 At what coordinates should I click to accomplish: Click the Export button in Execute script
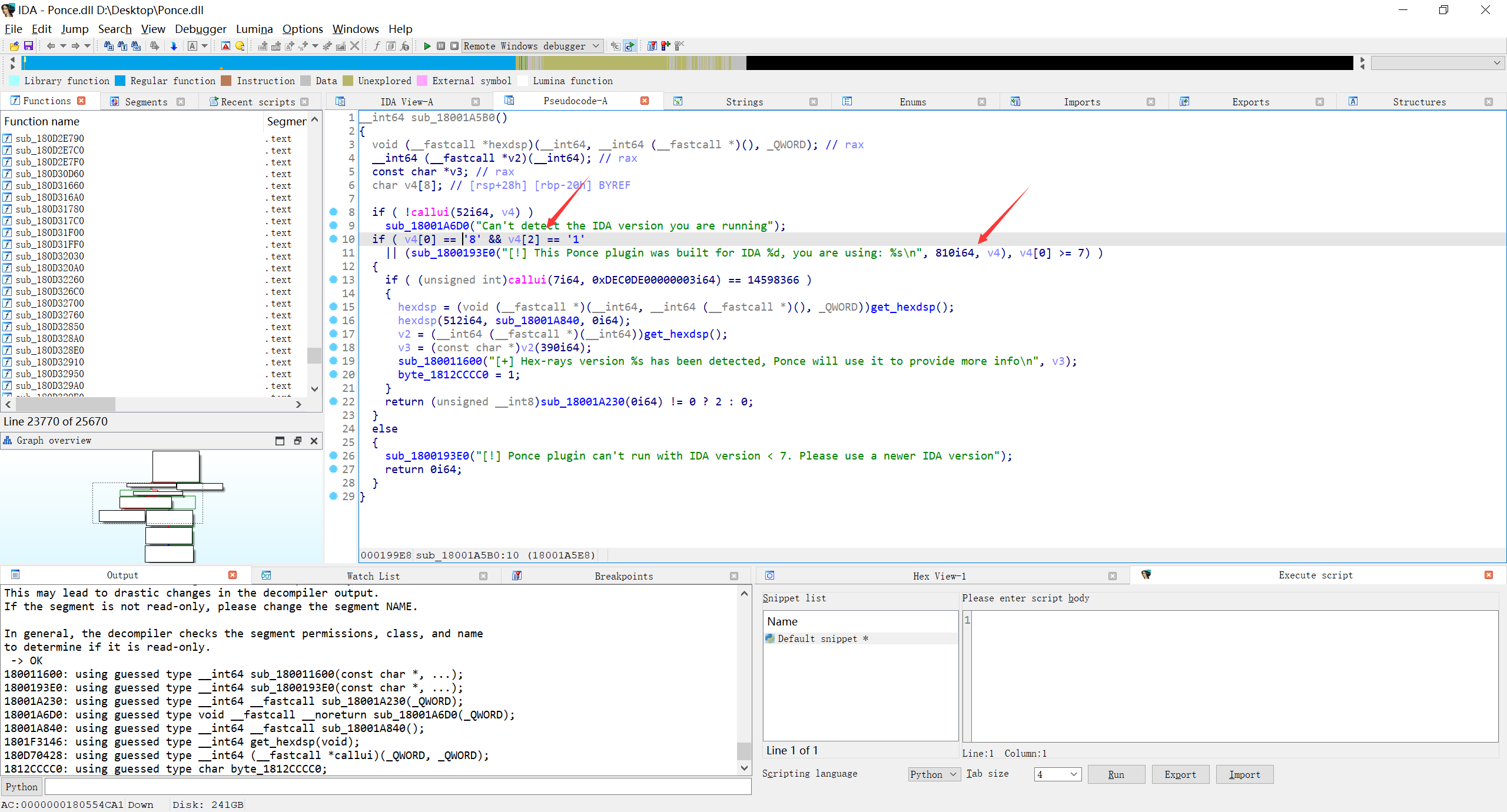pos(1180,774)
